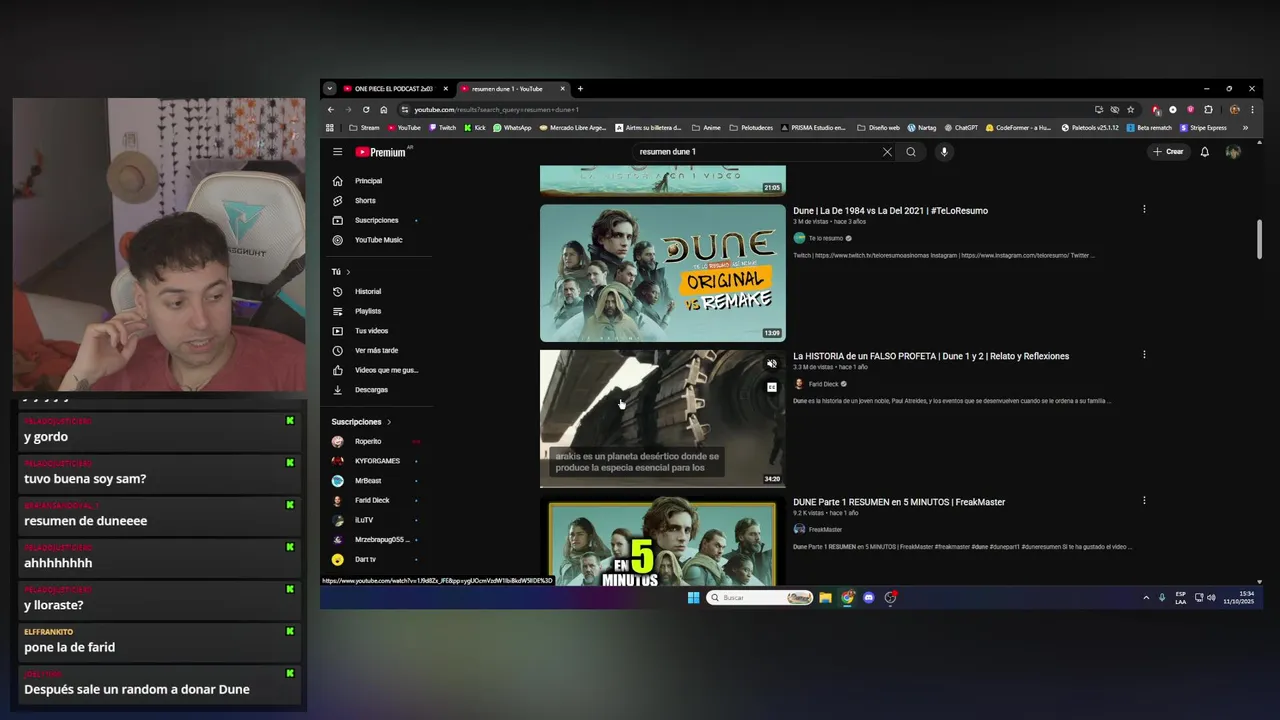Viewport: 1280px width, 720px height.
Task: Click the Crear button
Action: point(1168,152)
